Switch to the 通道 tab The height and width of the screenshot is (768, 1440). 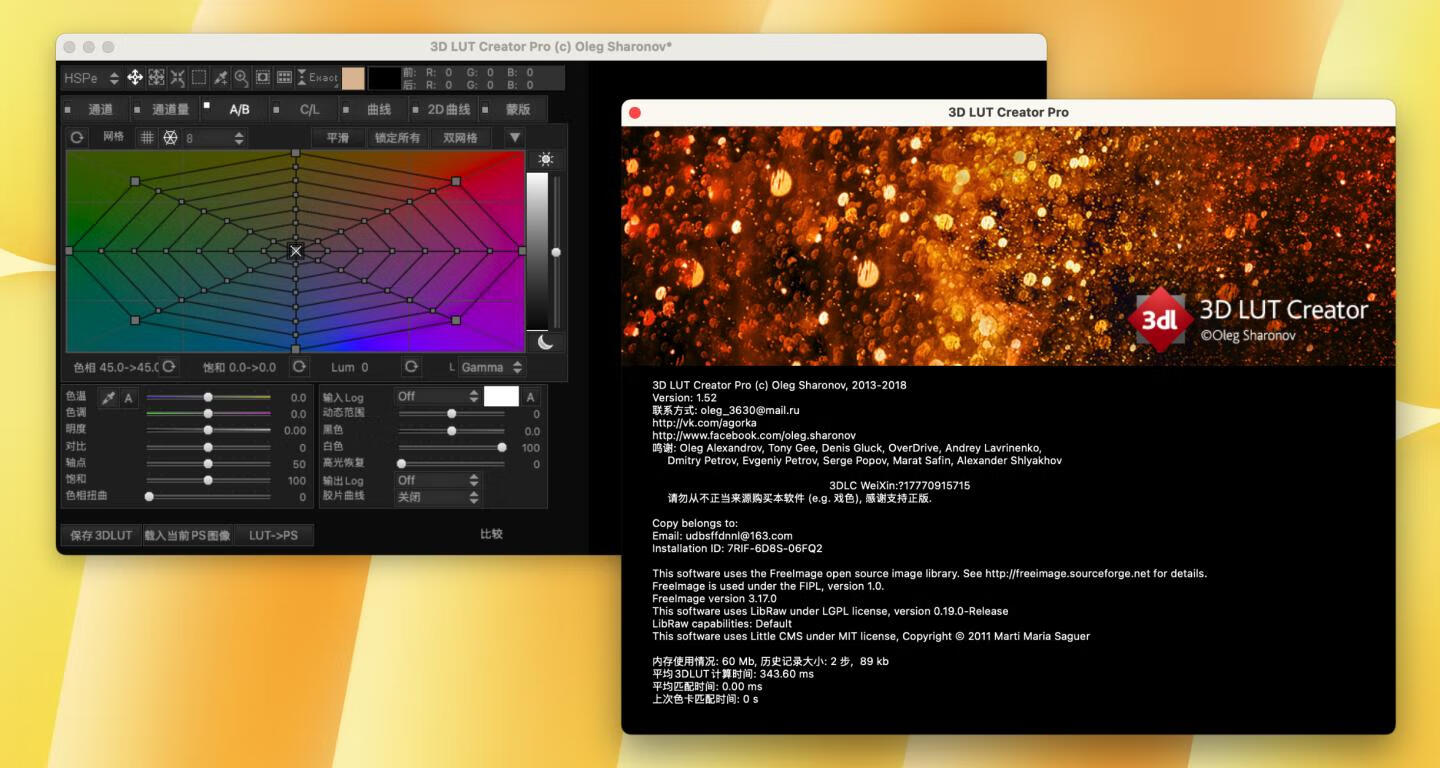pos(101,109)
